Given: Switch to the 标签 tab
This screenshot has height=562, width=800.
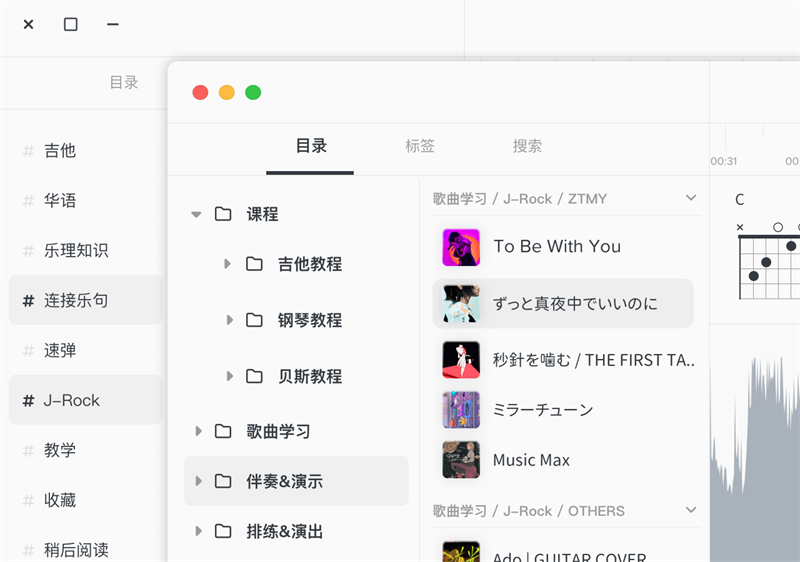Looking at the screenshot, I should click(x=420, y=146).
